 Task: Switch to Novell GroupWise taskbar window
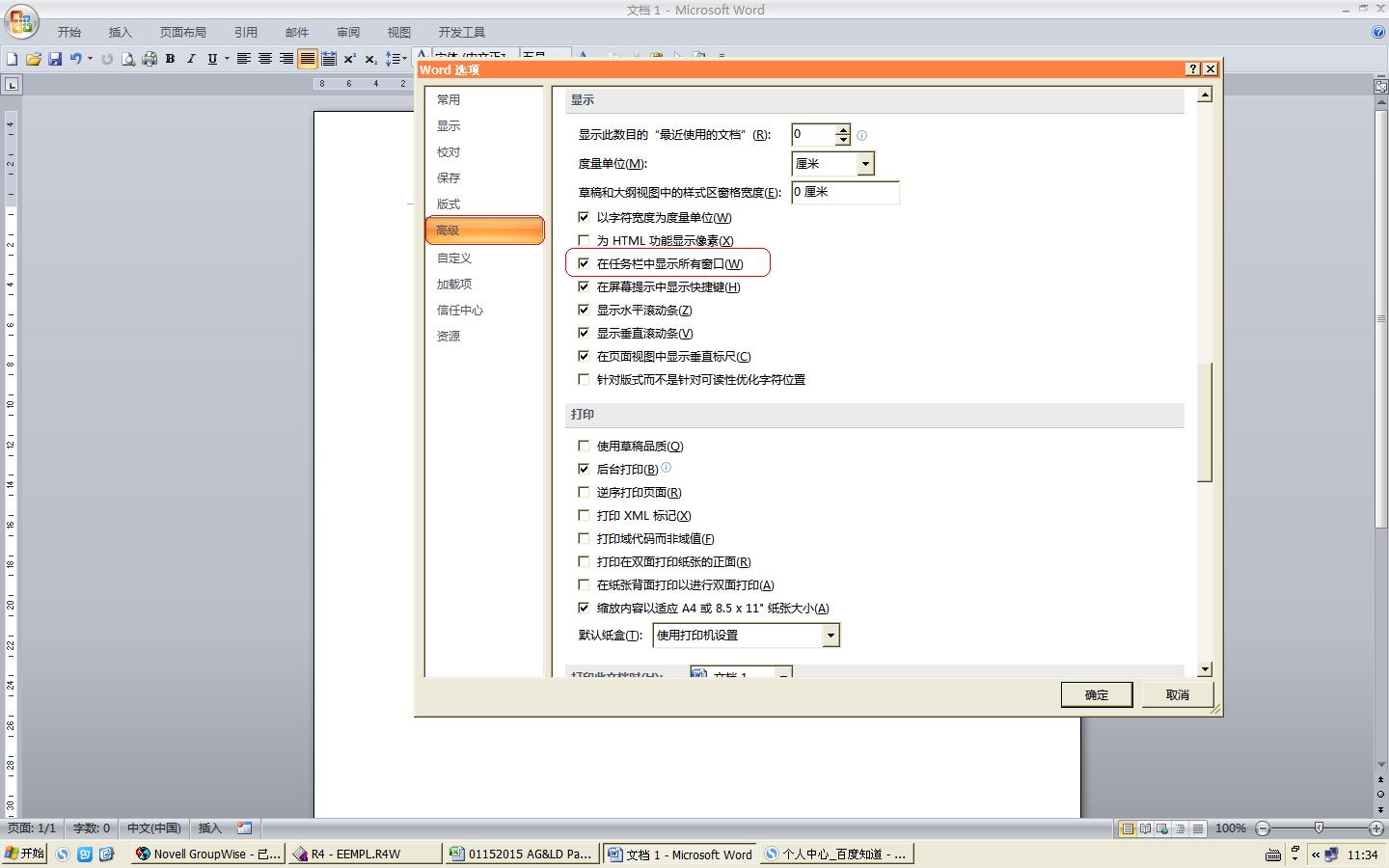point(208,854)
